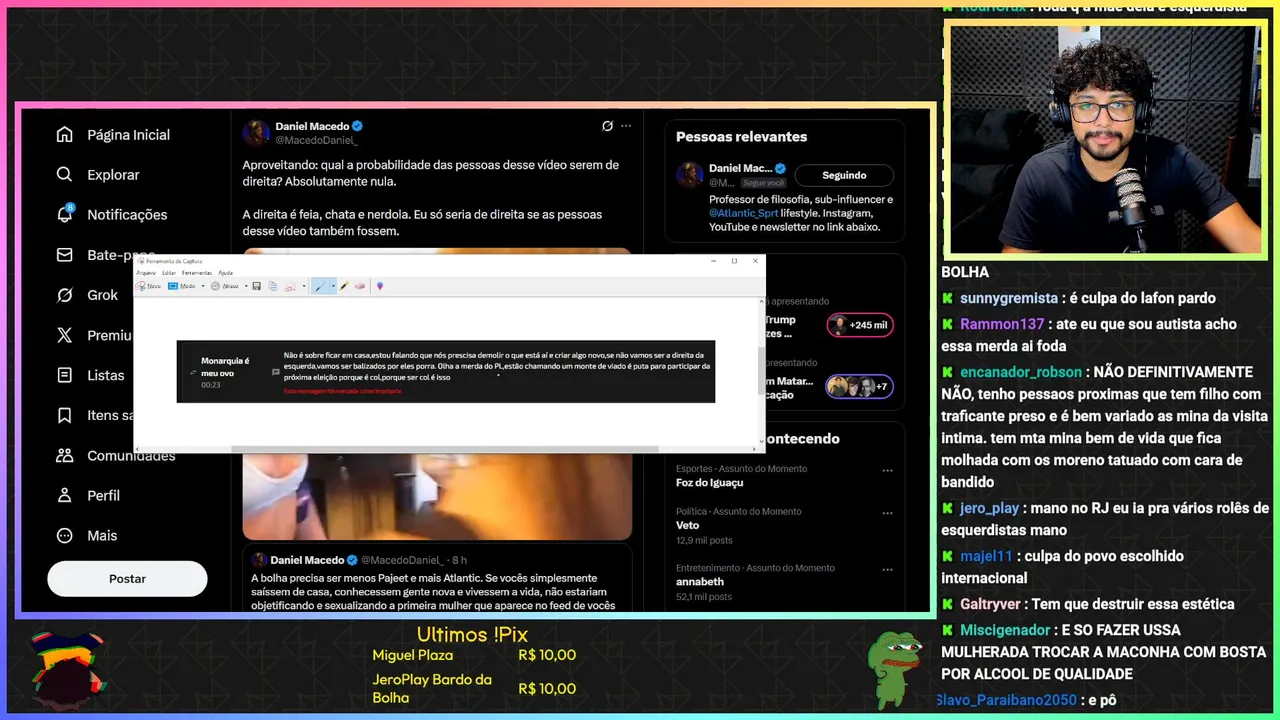1280x720 pixels.
Task: Open the @MacedoDaniel_ handle in the quoted post
Action: [403, 560]
